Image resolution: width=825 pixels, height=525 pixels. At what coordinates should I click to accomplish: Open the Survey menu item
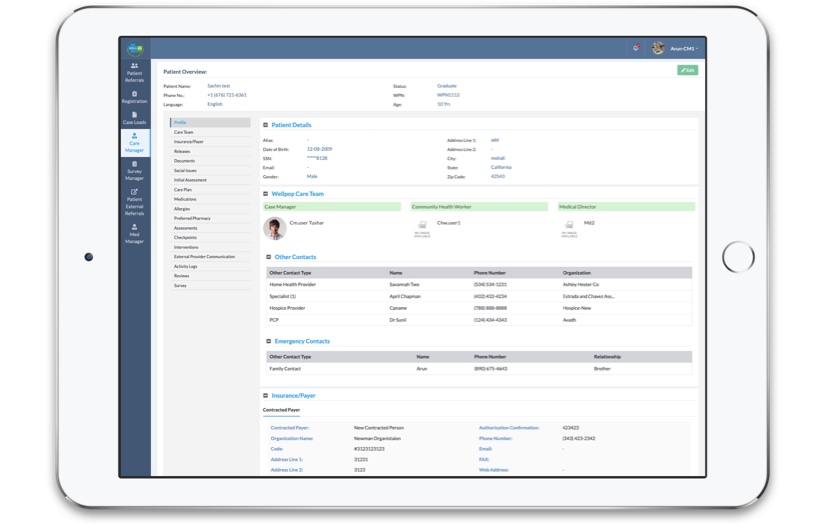tap(210, 285)
